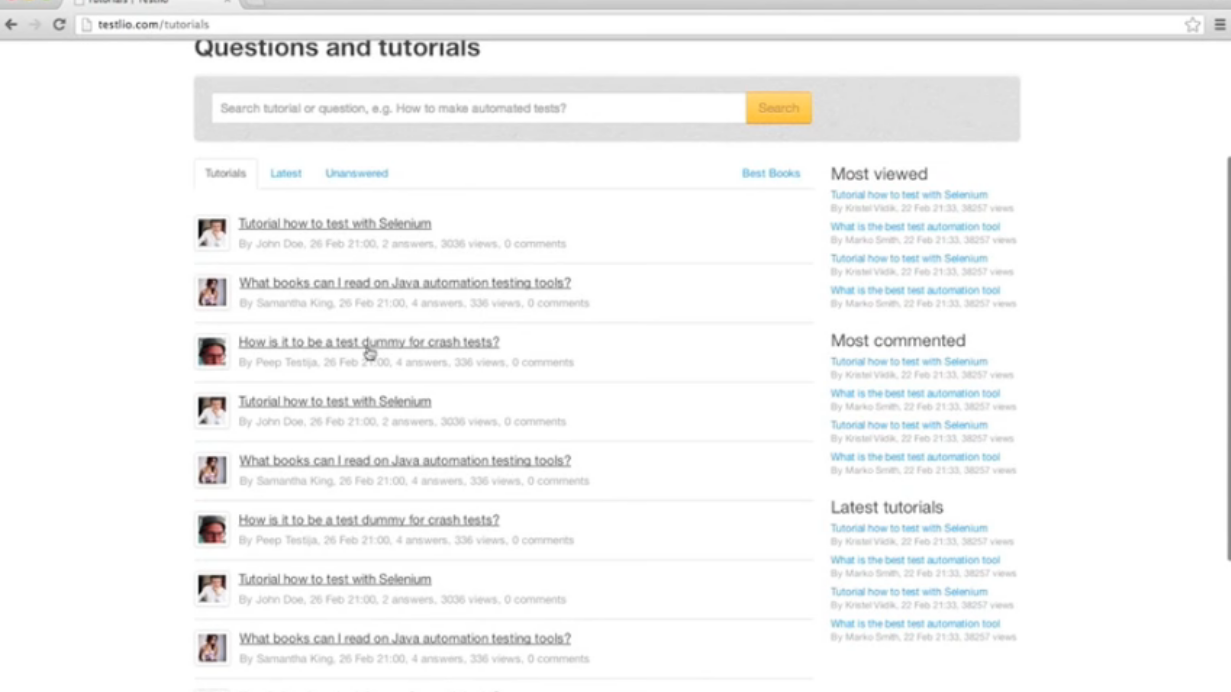This screenshot has height=692, width=1231.
Task: Click Peep Testija's avatar on the third list row
Action: pyautogui.click(x=212, y=352)
